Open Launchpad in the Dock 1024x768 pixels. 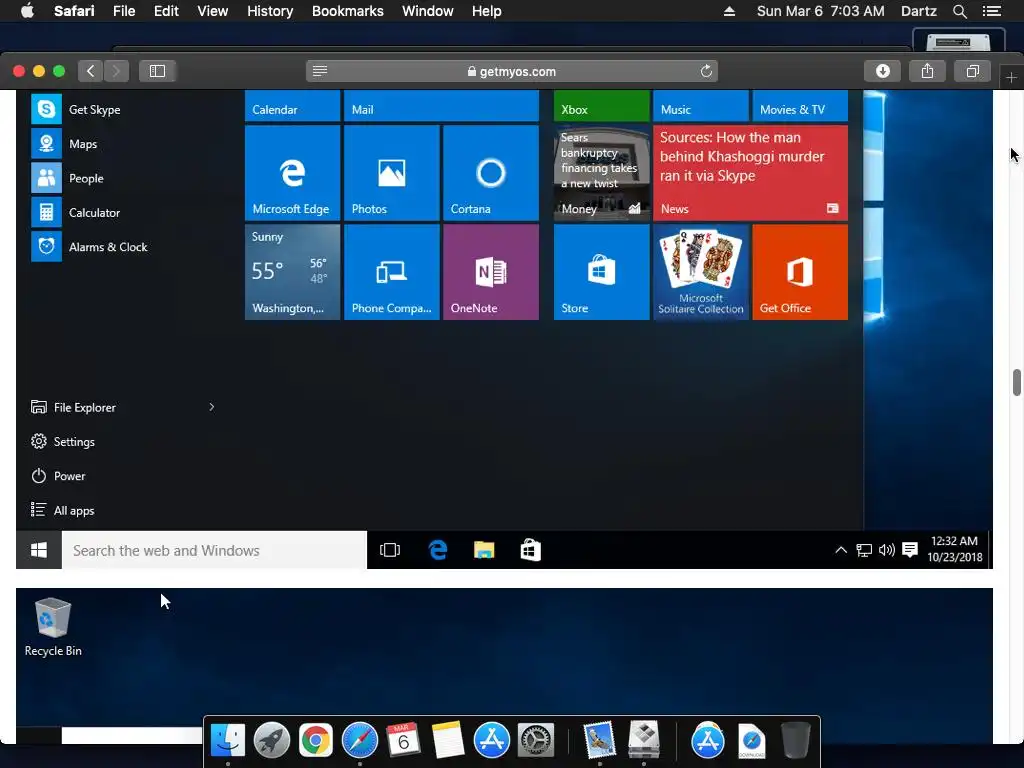coord(272,740)
